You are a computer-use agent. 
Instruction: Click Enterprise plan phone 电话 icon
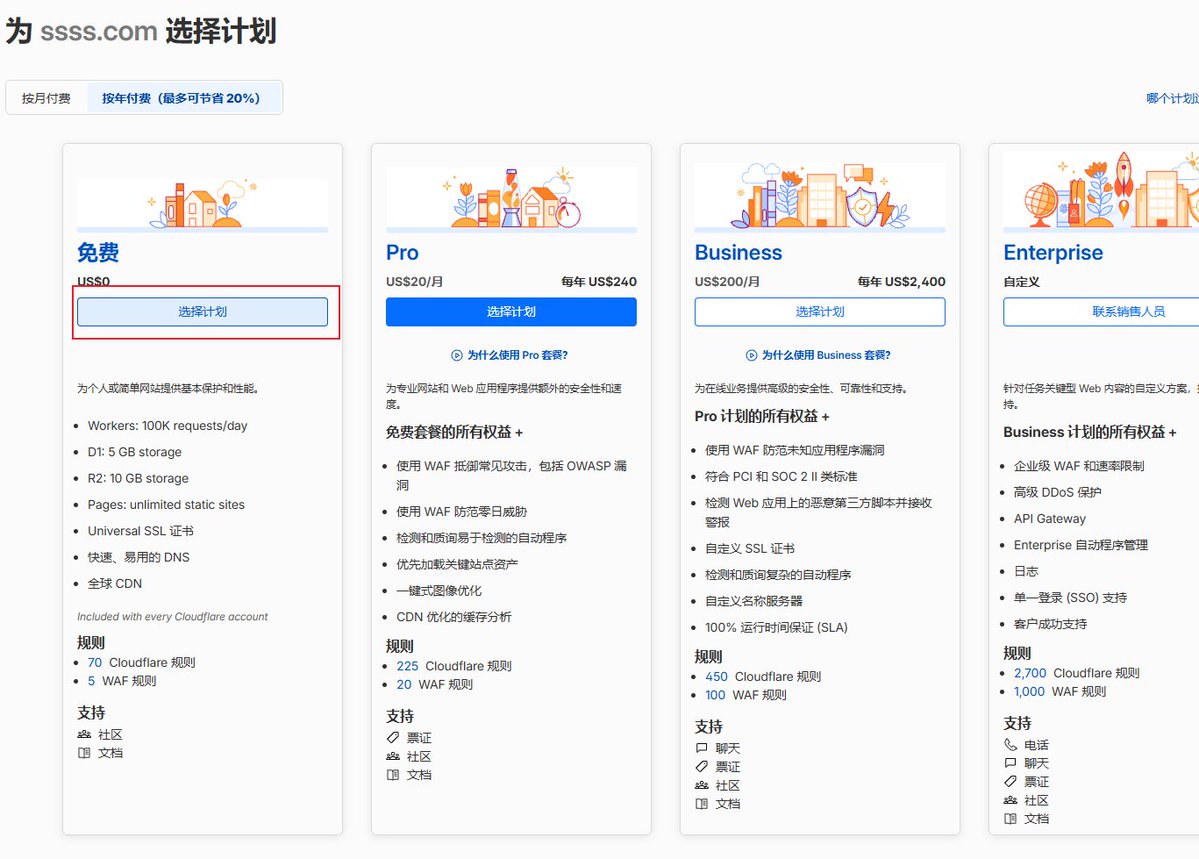(1010, 744)
